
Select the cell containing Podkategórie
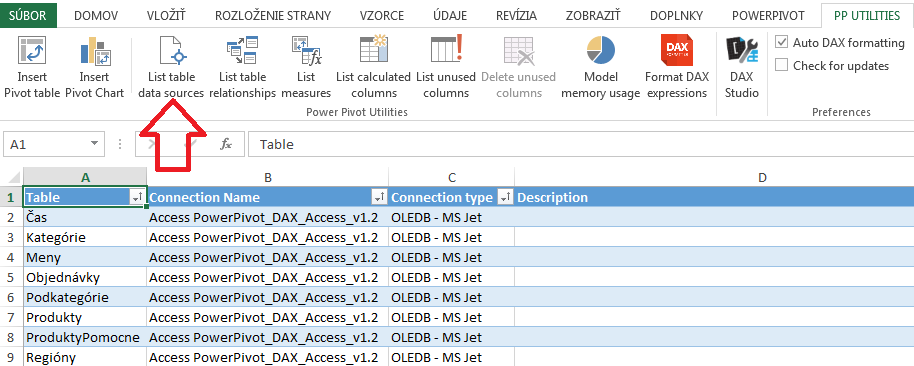[x=85, y=297]
